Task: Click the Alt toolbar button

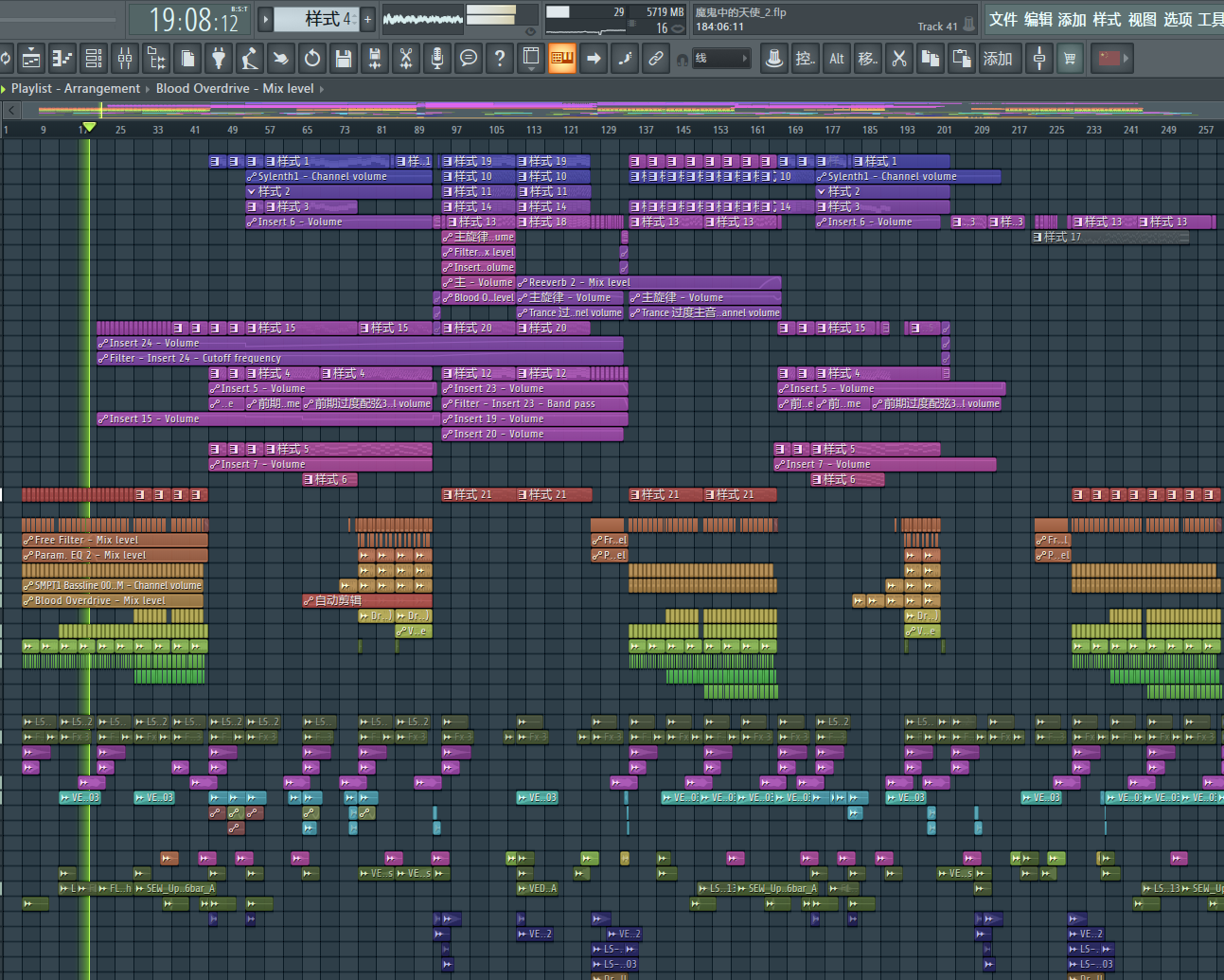Action: [837, 59]
